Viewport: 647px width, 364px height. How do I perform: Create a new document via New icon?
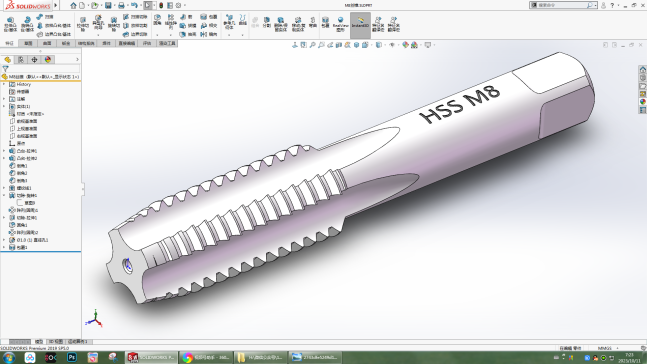[x=82, y=5]
